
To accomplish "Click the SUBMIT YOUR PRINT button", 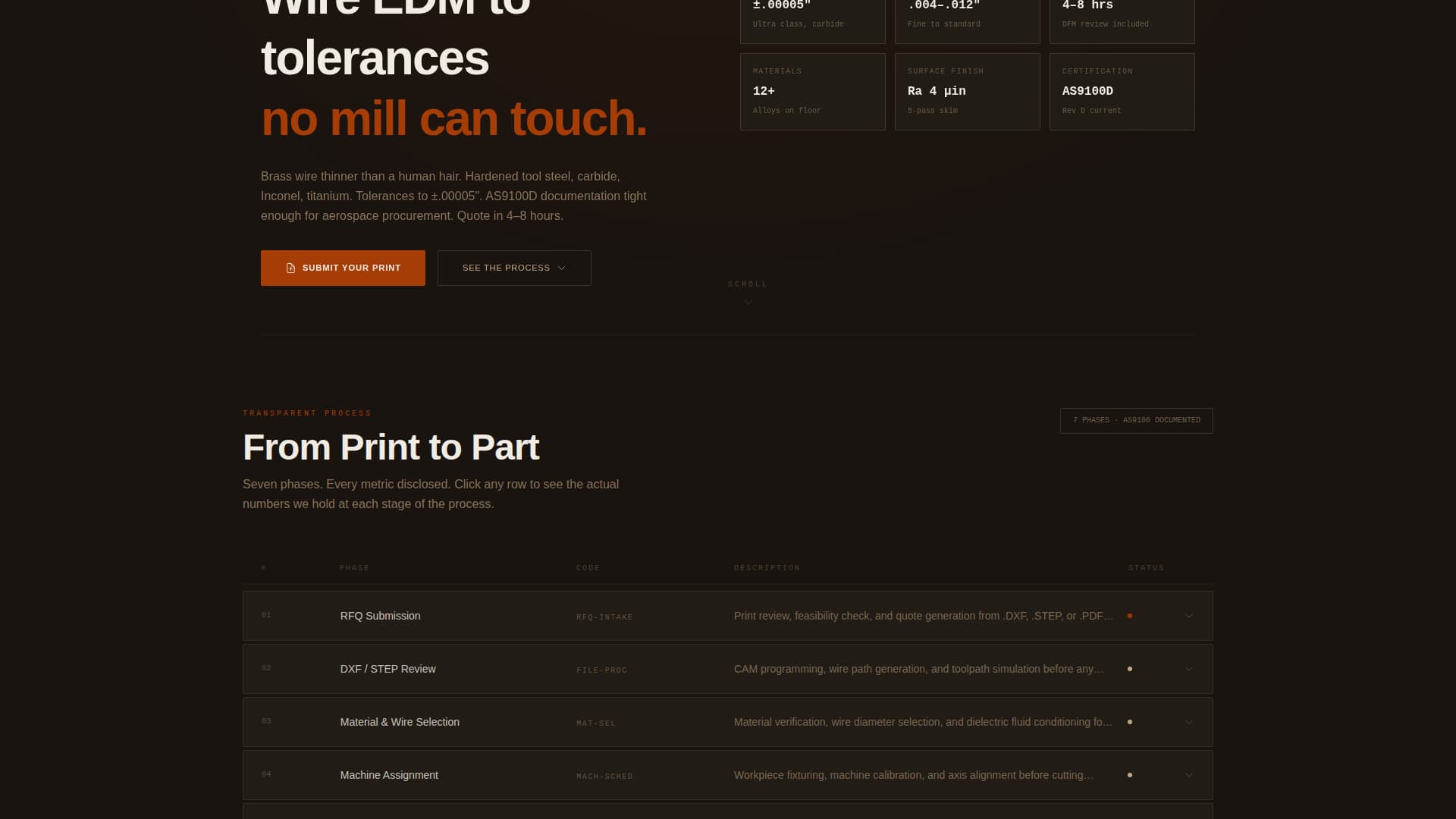I will [343, 268].
